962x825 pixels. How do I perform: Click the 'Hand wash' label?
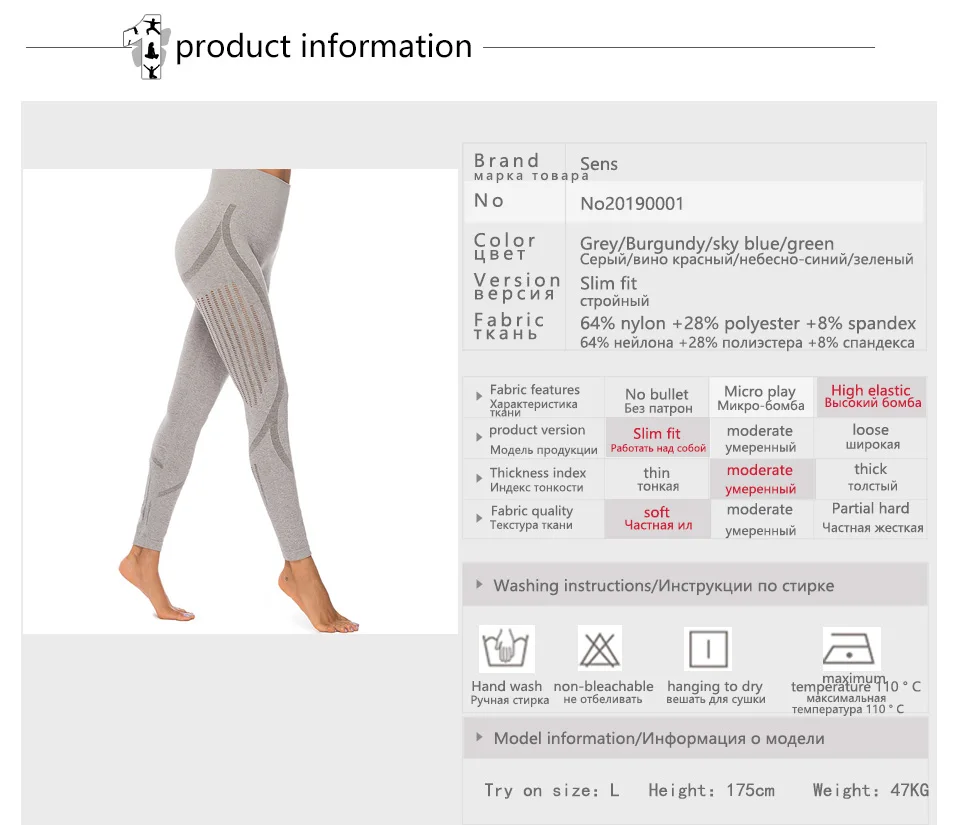click(507, 686)
